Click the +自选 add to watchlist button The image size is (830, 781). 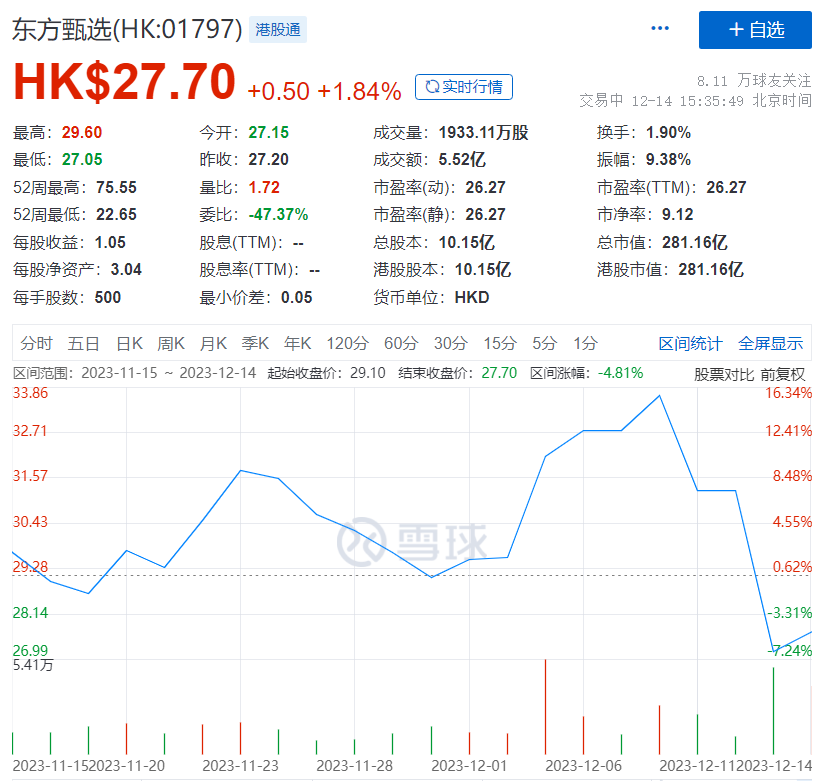pyautogui.click(x=755, y=30)
